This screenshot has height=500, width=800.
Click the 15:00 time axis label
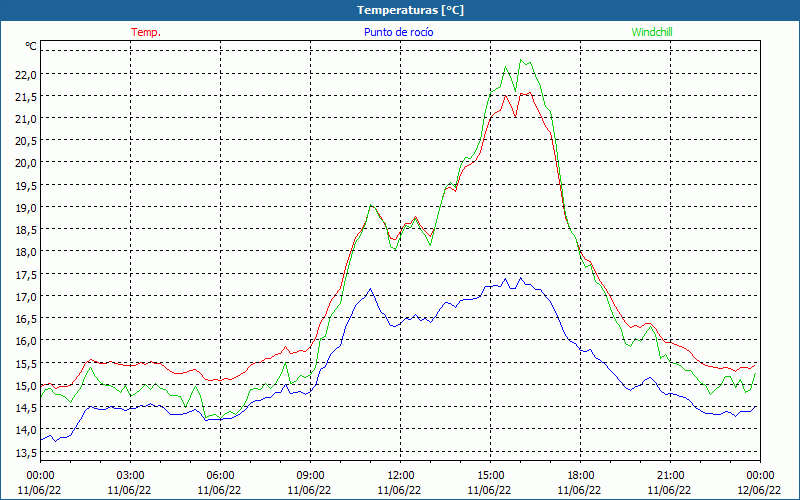tap(490, 475)
